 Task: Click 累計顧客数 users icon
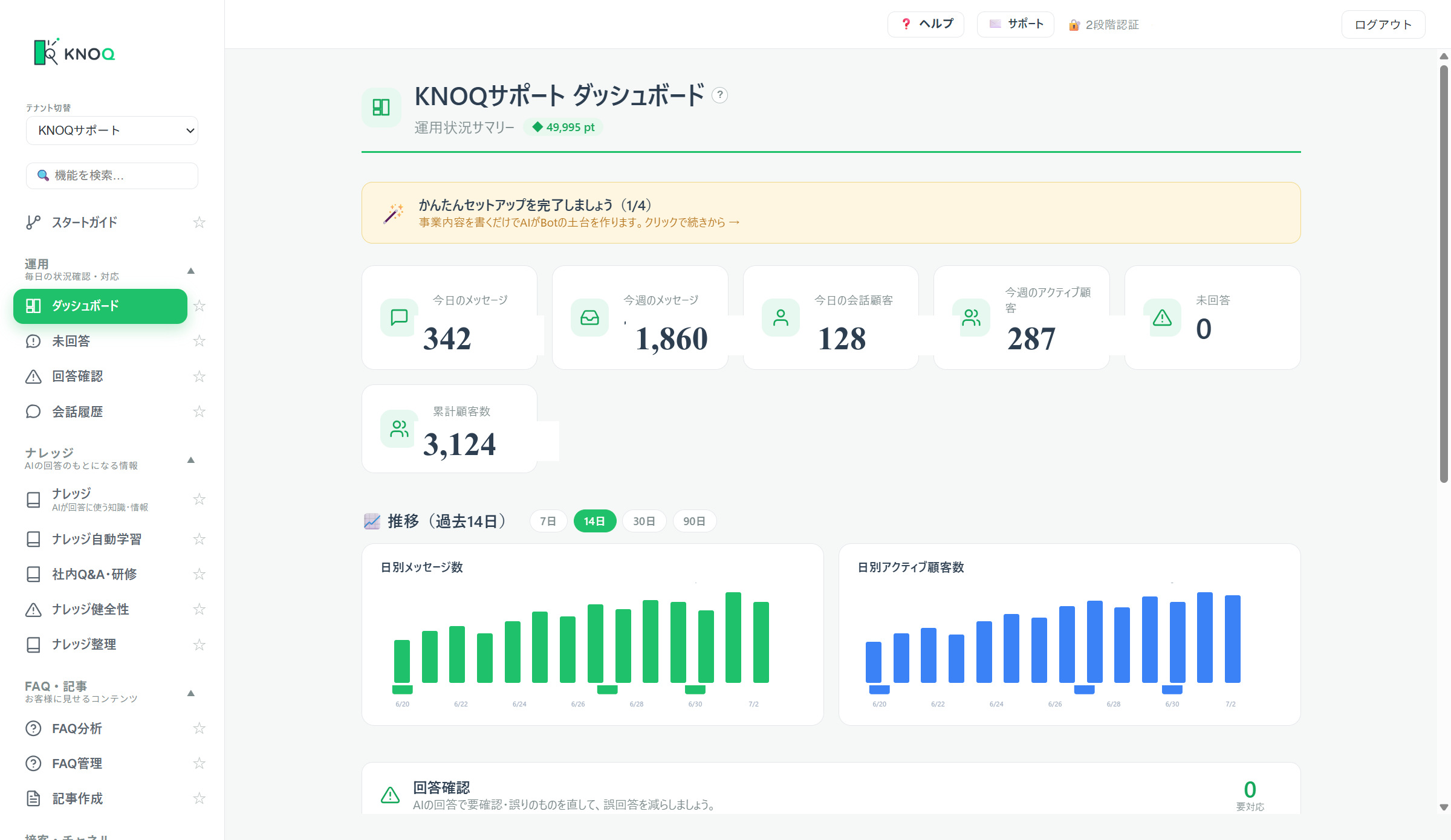399,429
